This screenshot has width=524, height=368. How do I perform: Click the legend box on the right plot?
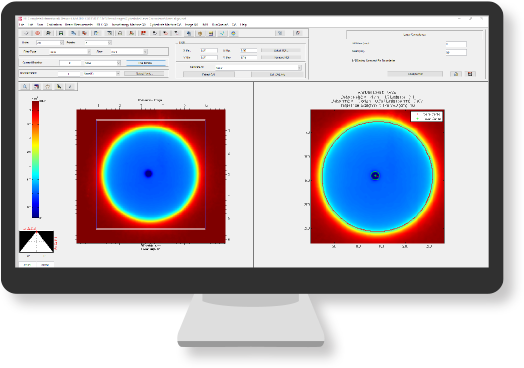tap(427, 116)
